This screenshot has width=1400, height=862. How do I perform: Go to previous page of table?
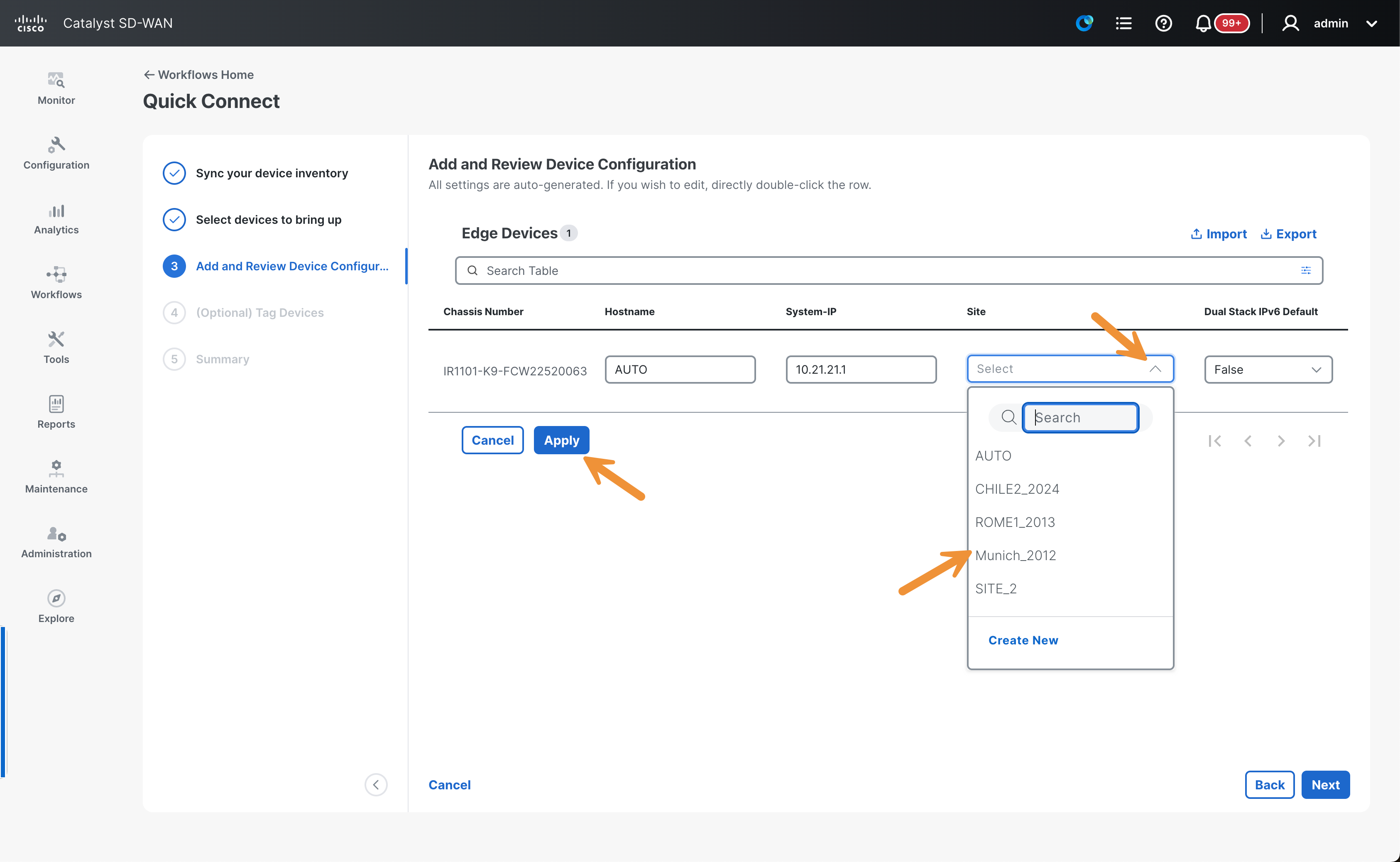(1248, 441)
